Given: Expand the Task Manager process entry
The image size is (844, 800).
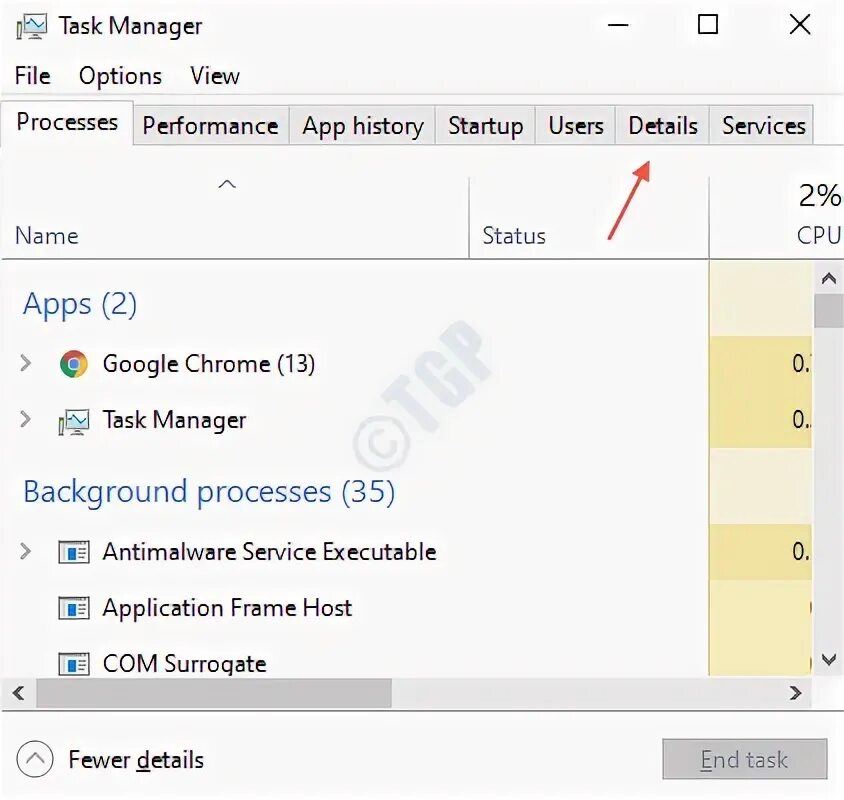Looking at the screenshot, I should pyautogui.click(x=26, y=420).
